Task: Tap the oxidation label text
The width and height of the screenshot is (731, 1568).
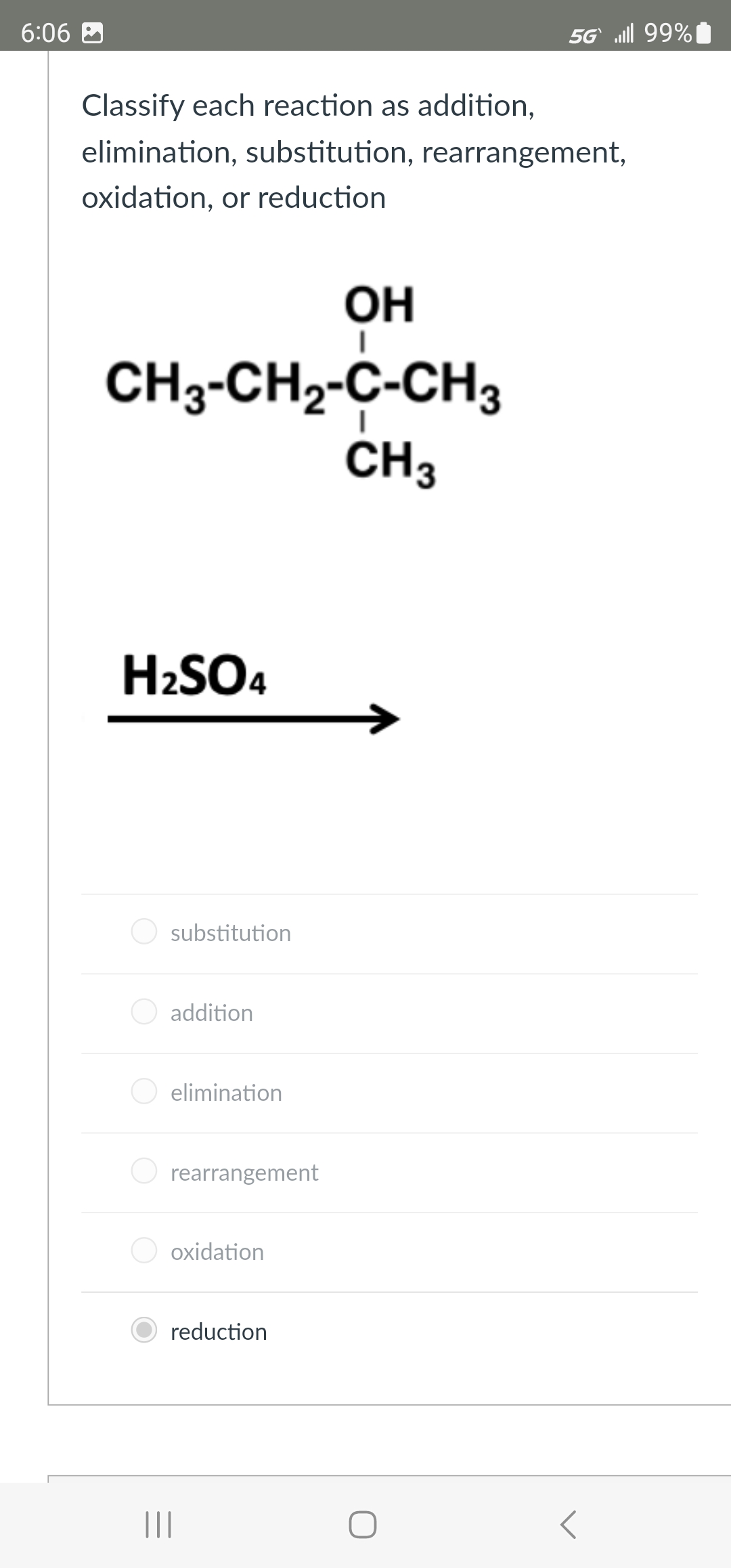Action: (217, 1251)
